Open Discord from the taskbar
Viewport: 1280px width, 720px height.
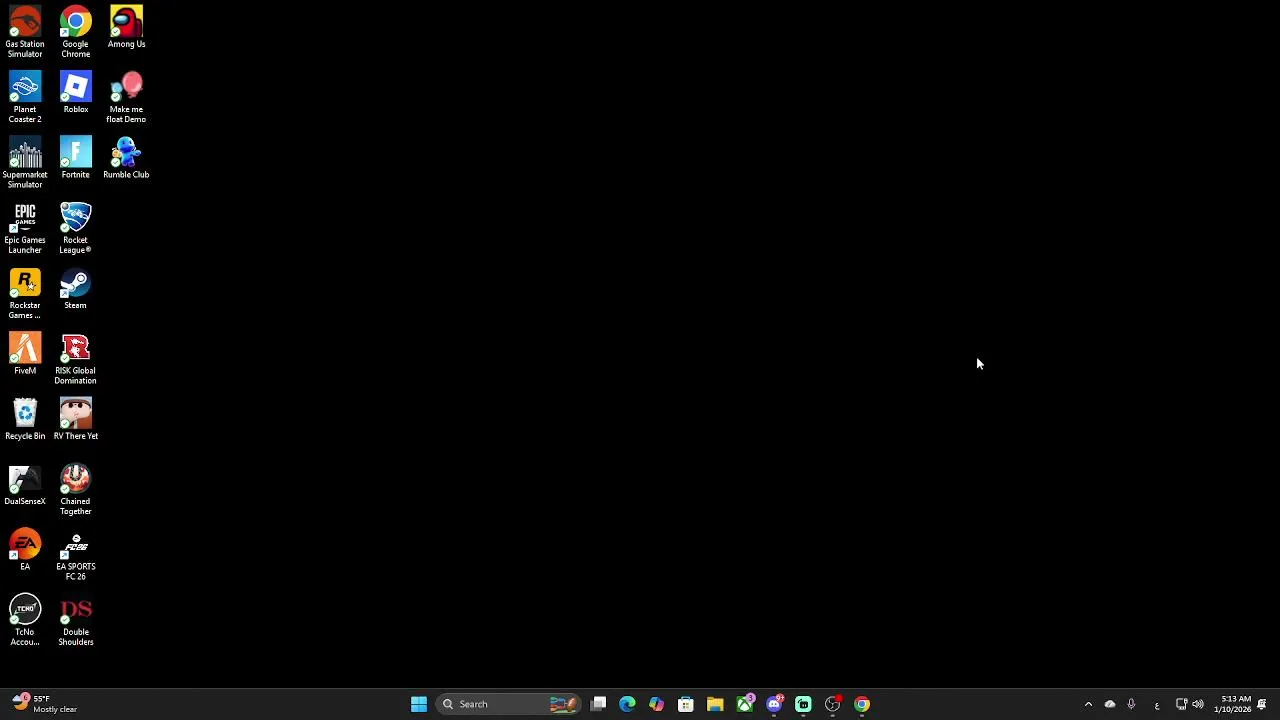point(774,704)
